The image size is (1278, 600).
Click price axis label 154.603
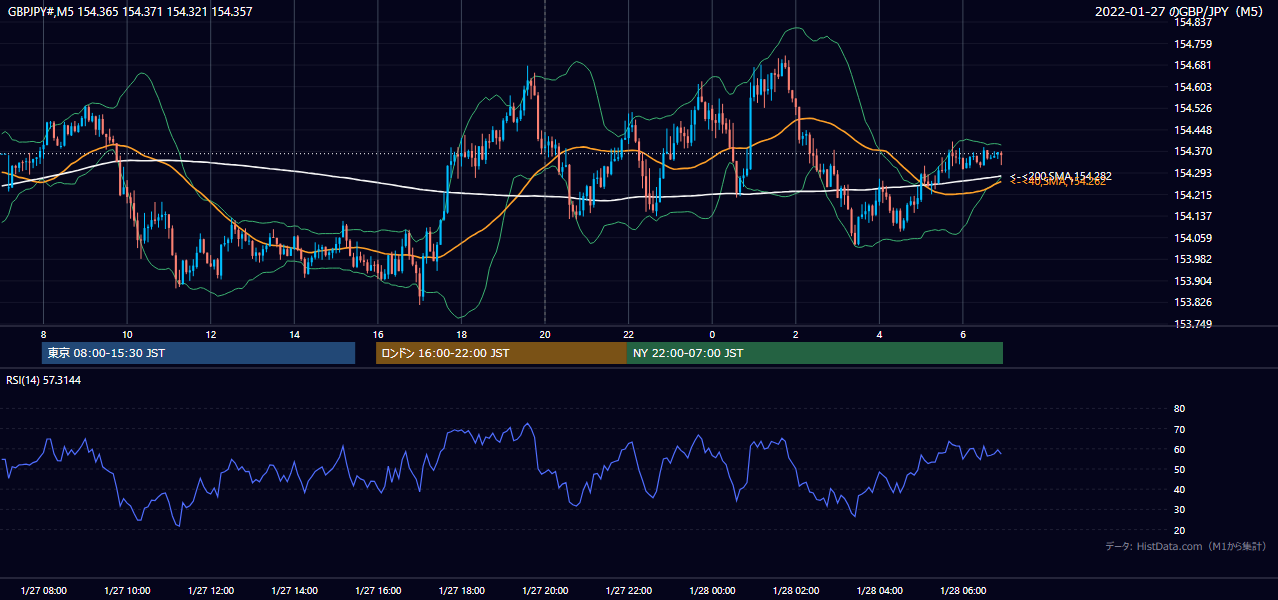(x=1194, y=87)
